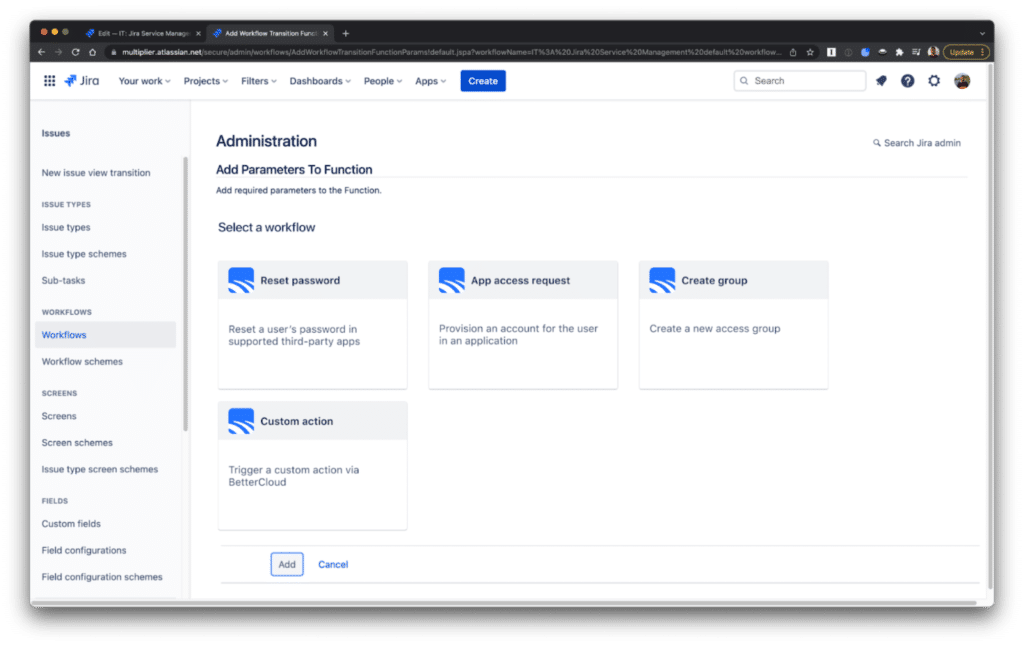The height and width of the screenshot is (647, 1024).
Task: Switch to the Add Workflow Transition Function tab
Action: coord(269,33)
